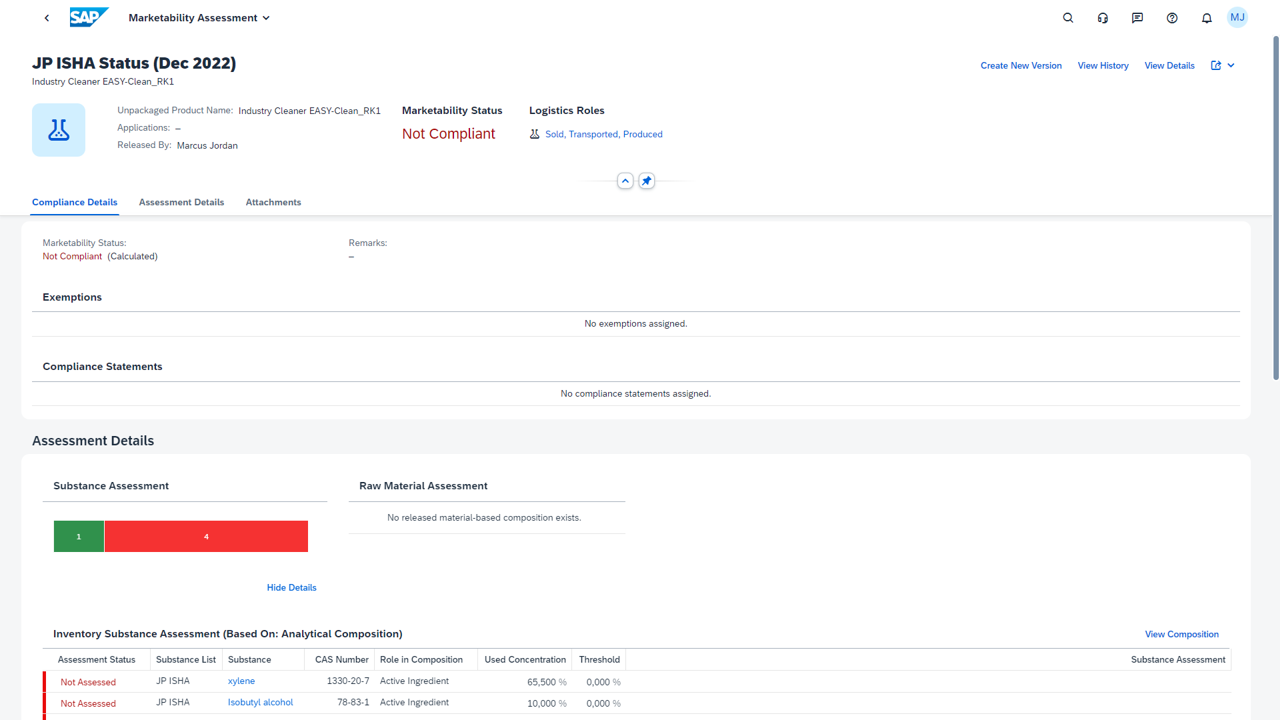This screenshot has height=720, width=1280.
Task: Click CAS Number column header
Action: point(341,660)
